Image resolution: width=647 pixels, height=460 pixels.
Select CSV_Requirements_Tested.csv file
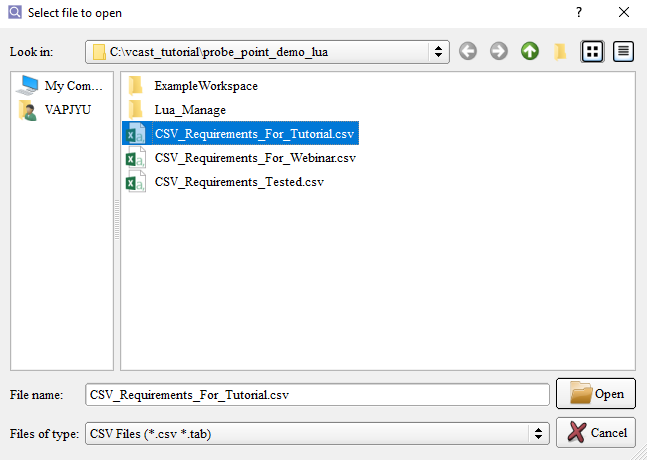click(239, 182)
